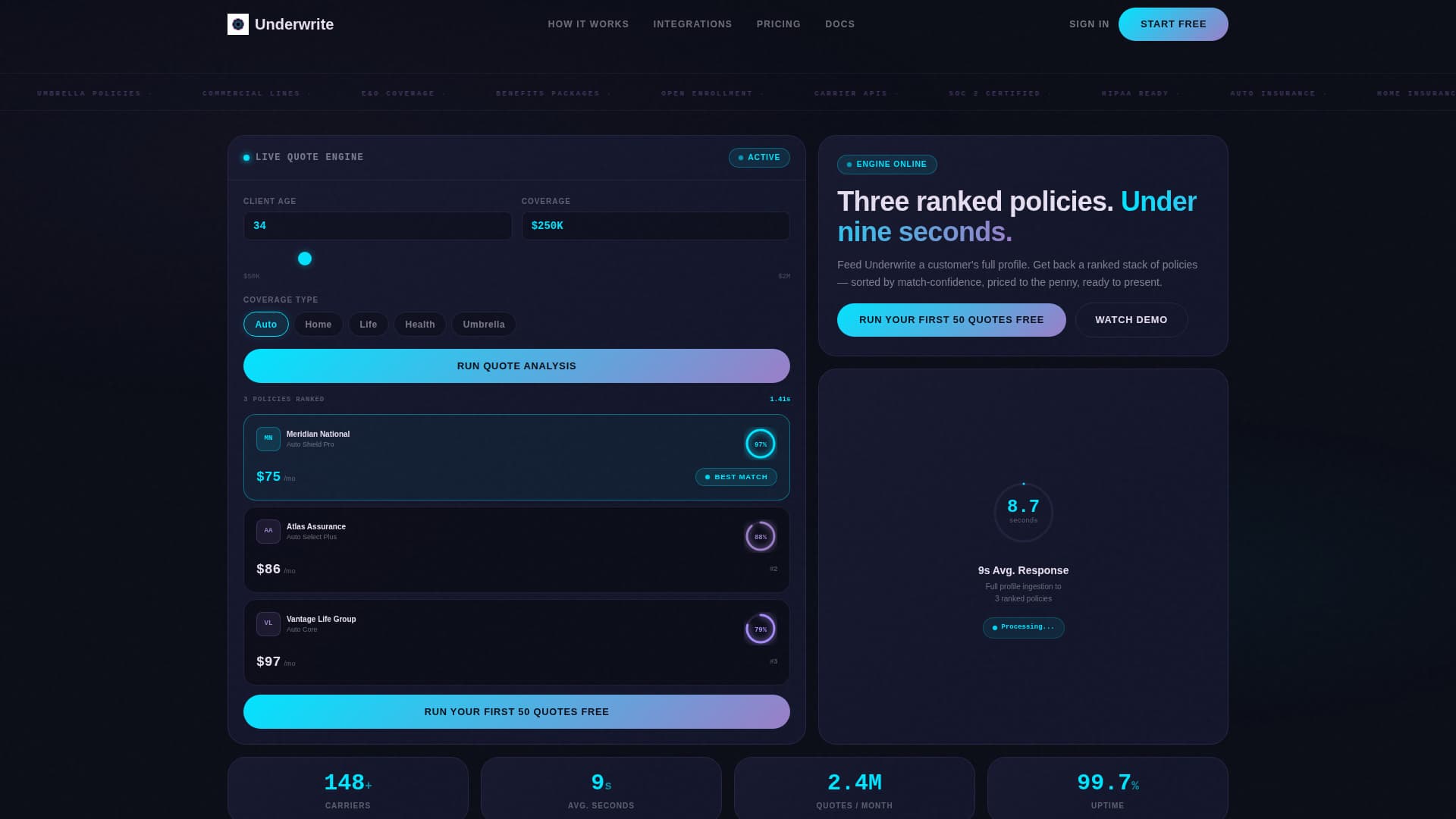Click the Underwrite logo icon
This screenshot has width=1456, height=819.
click(x=238, y=24)
